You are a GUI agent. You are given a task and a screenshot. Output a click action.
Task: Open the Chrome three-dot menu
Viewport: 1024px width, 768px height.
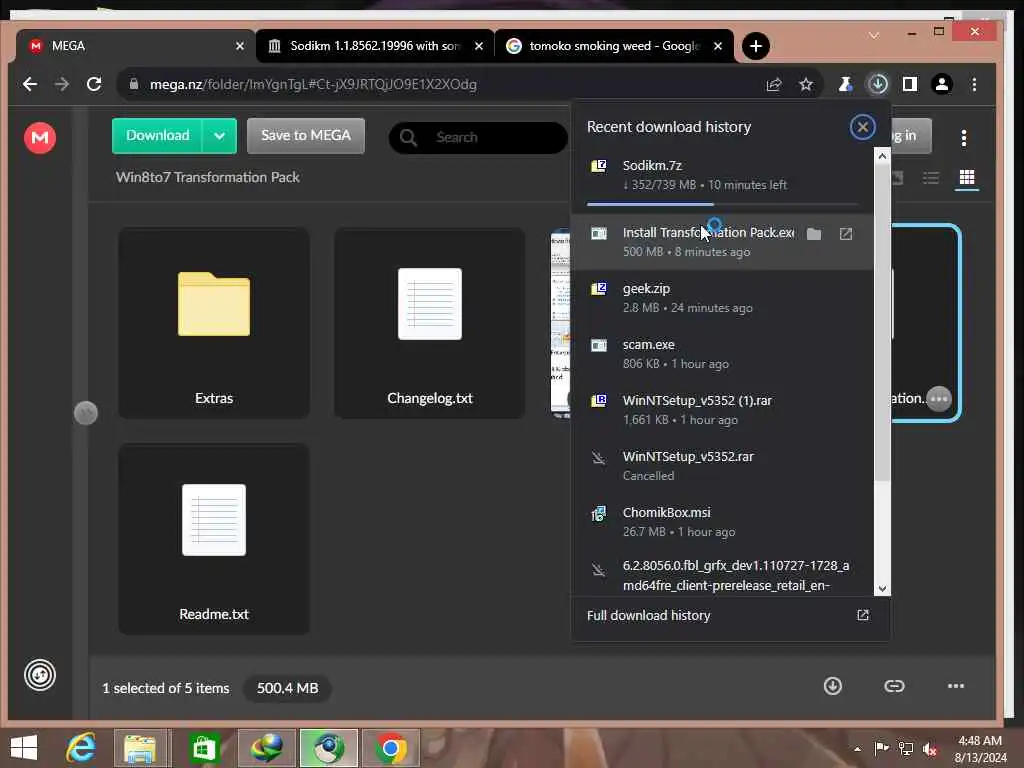pyautogui.click(x=974, y=84)
